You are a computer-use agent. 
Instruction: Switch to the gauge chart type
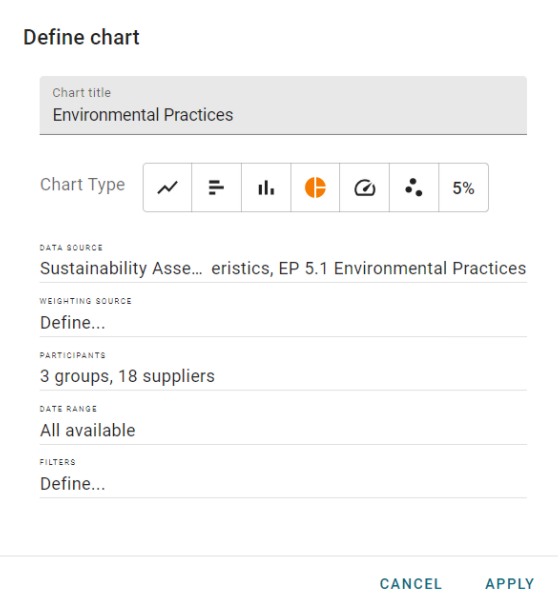[364, 188]
